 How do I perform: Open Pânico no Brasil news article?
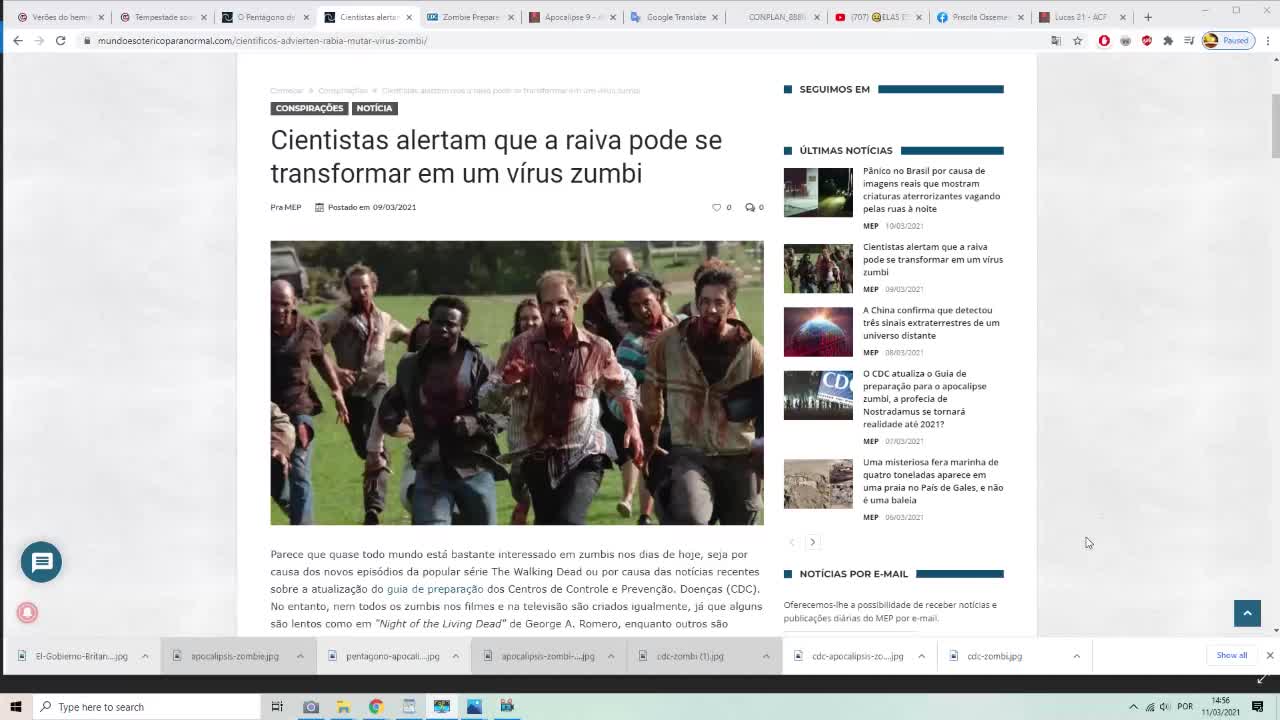pyautogui.click(x=931, y=190)
